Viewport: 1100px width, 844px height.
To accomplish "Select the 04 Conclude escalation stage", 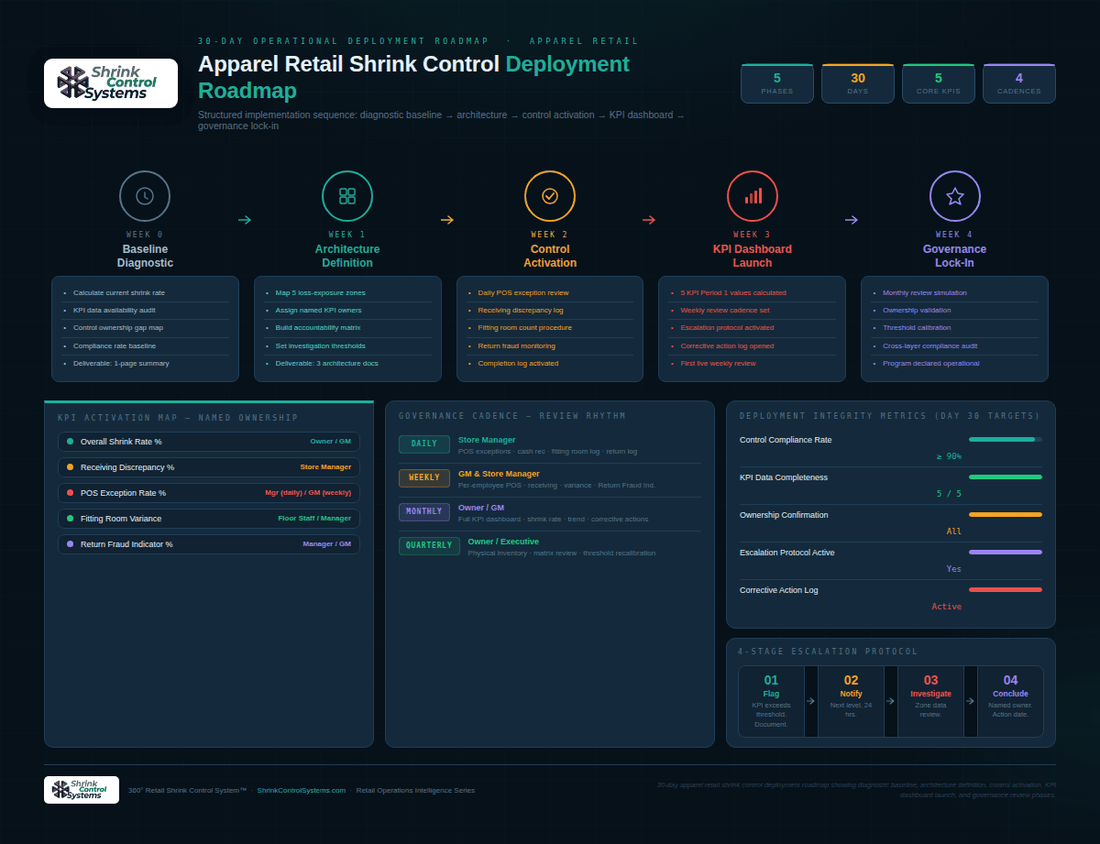I will 1010,701.
